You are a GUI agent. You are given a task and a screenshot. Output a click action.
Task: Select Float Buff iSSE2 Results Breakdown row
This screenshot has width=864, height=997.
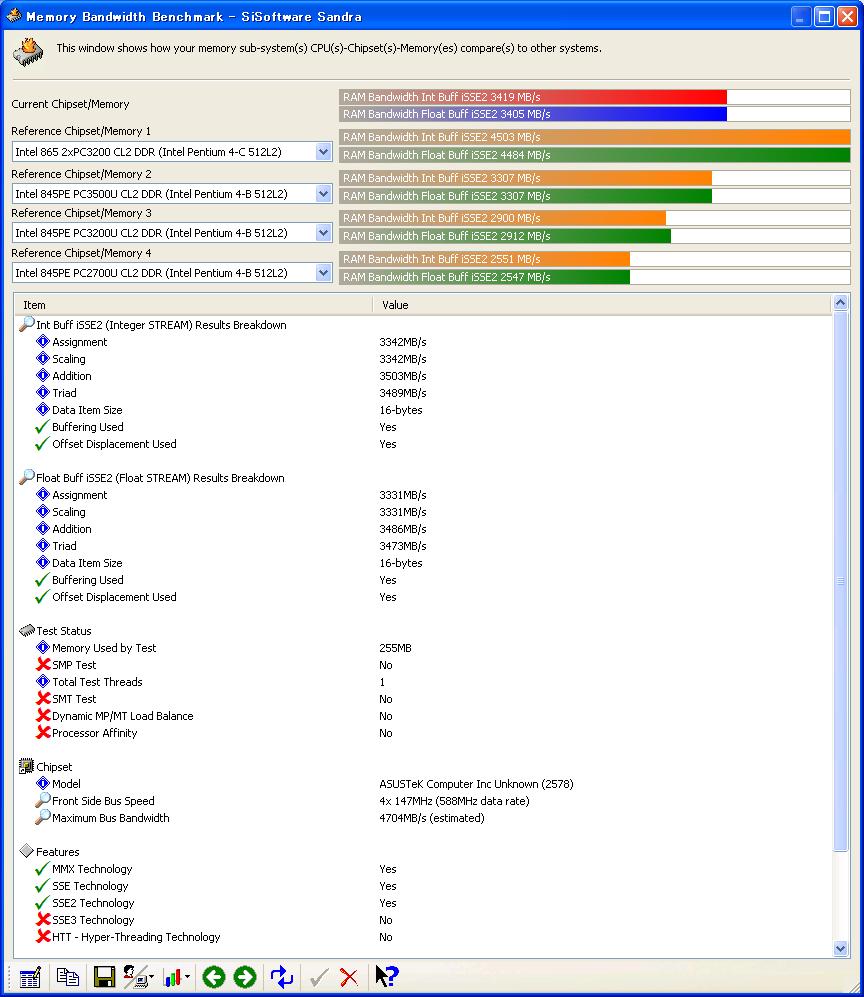[x=423, y=478]
